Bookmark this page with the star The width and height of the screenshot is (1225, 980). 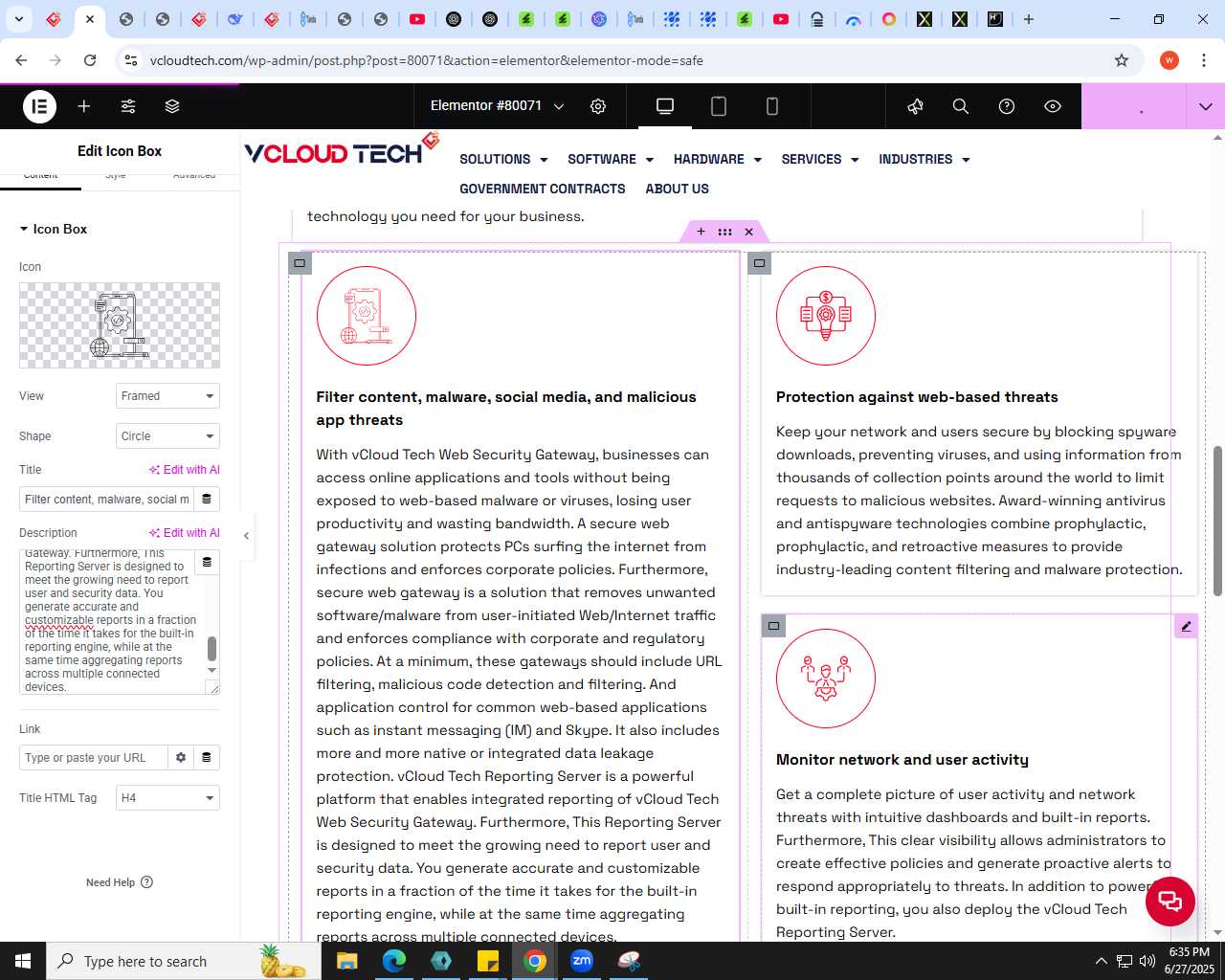1122,60
